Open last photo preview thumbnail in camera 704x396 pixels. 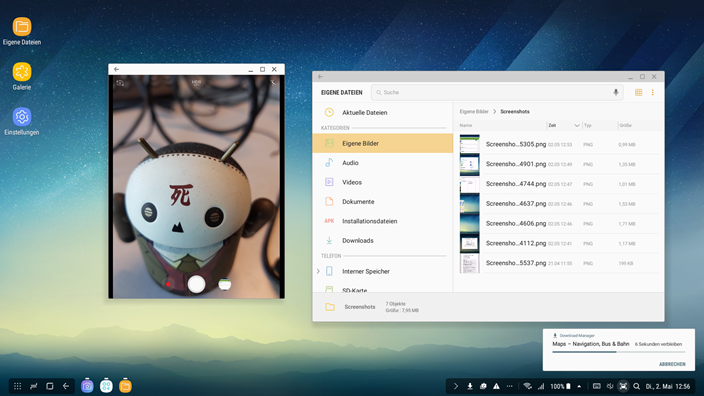coord(224,284)
